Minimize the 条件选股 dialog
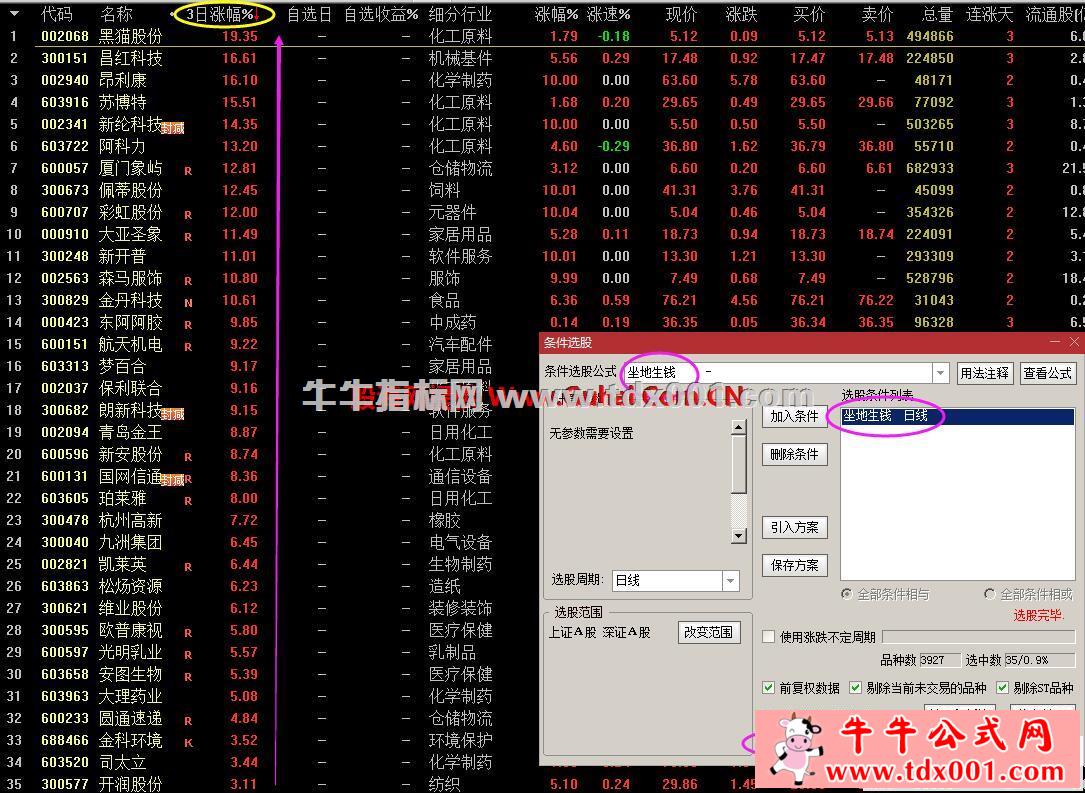This screenshot has height=793, width=1085. click(1055, 342)
